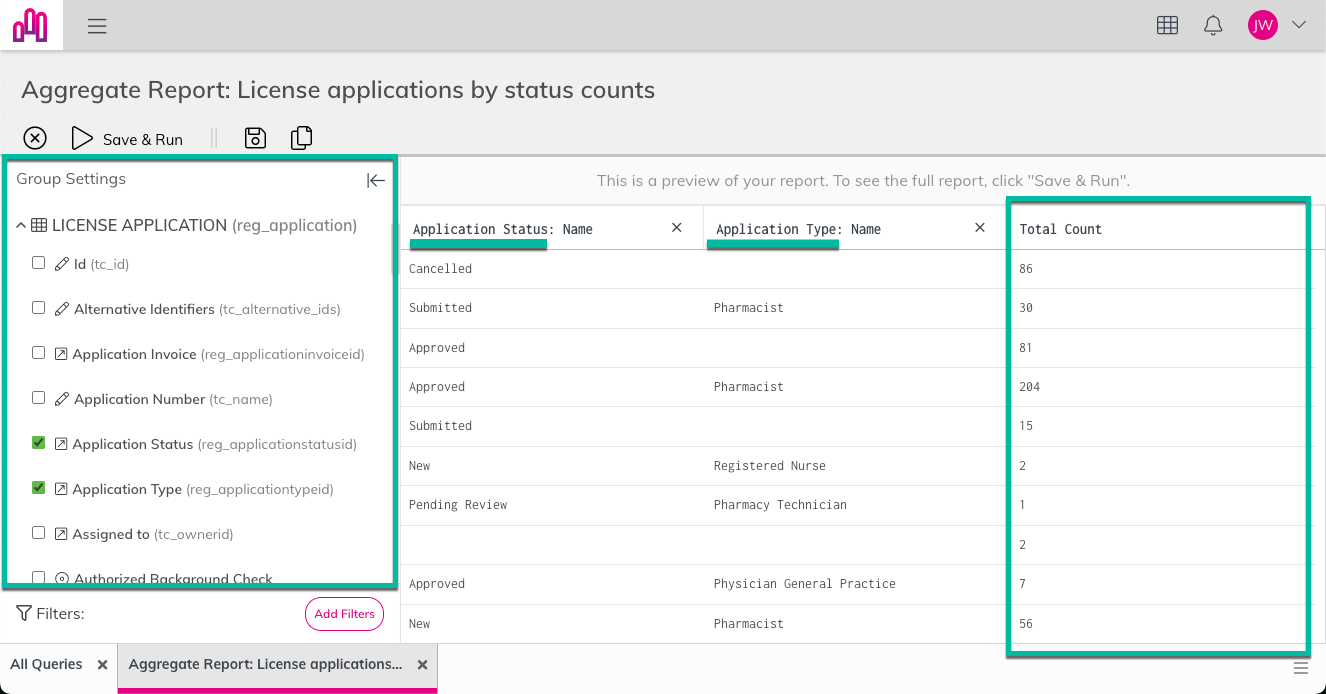Collapse the LICENSE APPLICATION tree node
Screen dimensions: 1326x694
point(21,226)
